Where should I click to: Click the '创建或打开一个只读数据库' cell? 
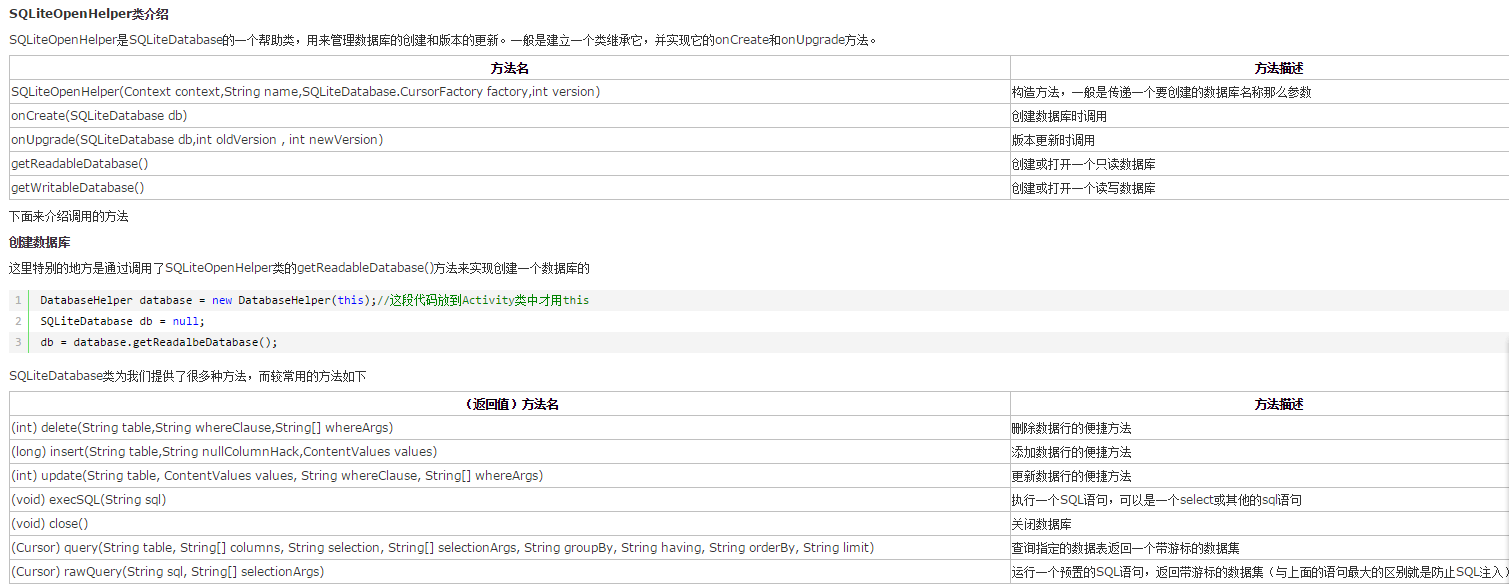pyautogui.click(x=1260, y=164)
